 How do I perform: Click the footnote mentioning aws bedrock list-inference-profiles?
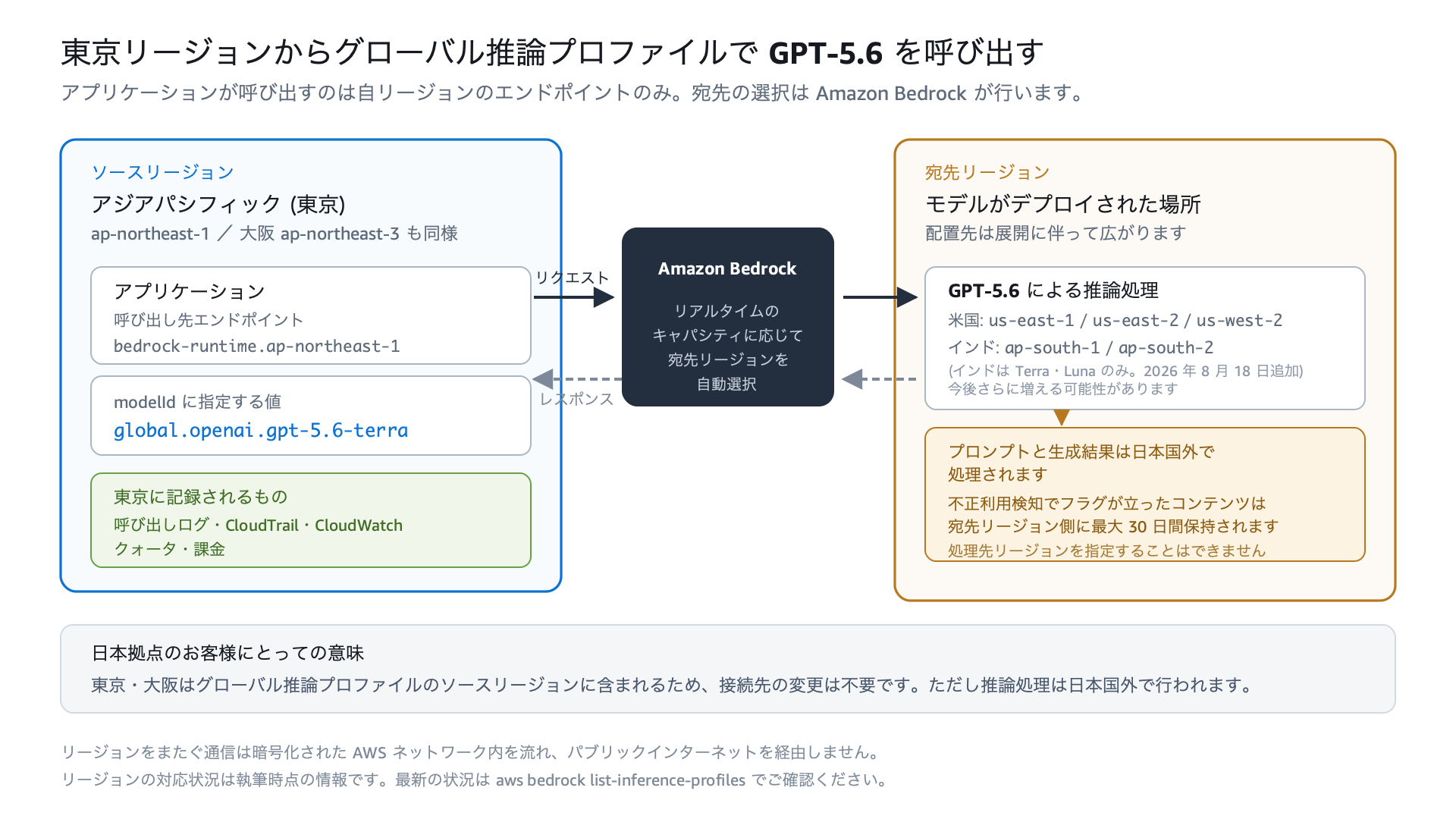click(477, 780)
